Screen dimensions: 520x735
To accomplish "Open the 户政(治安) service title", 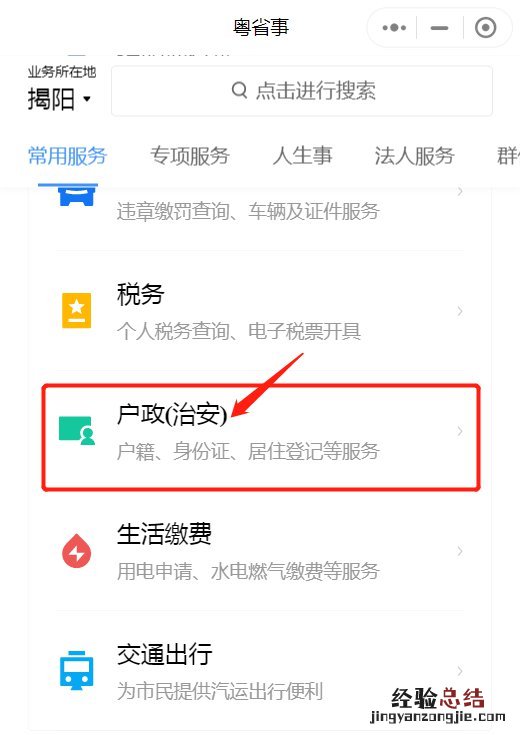I will pyautogui.click(x=172, y=414).
